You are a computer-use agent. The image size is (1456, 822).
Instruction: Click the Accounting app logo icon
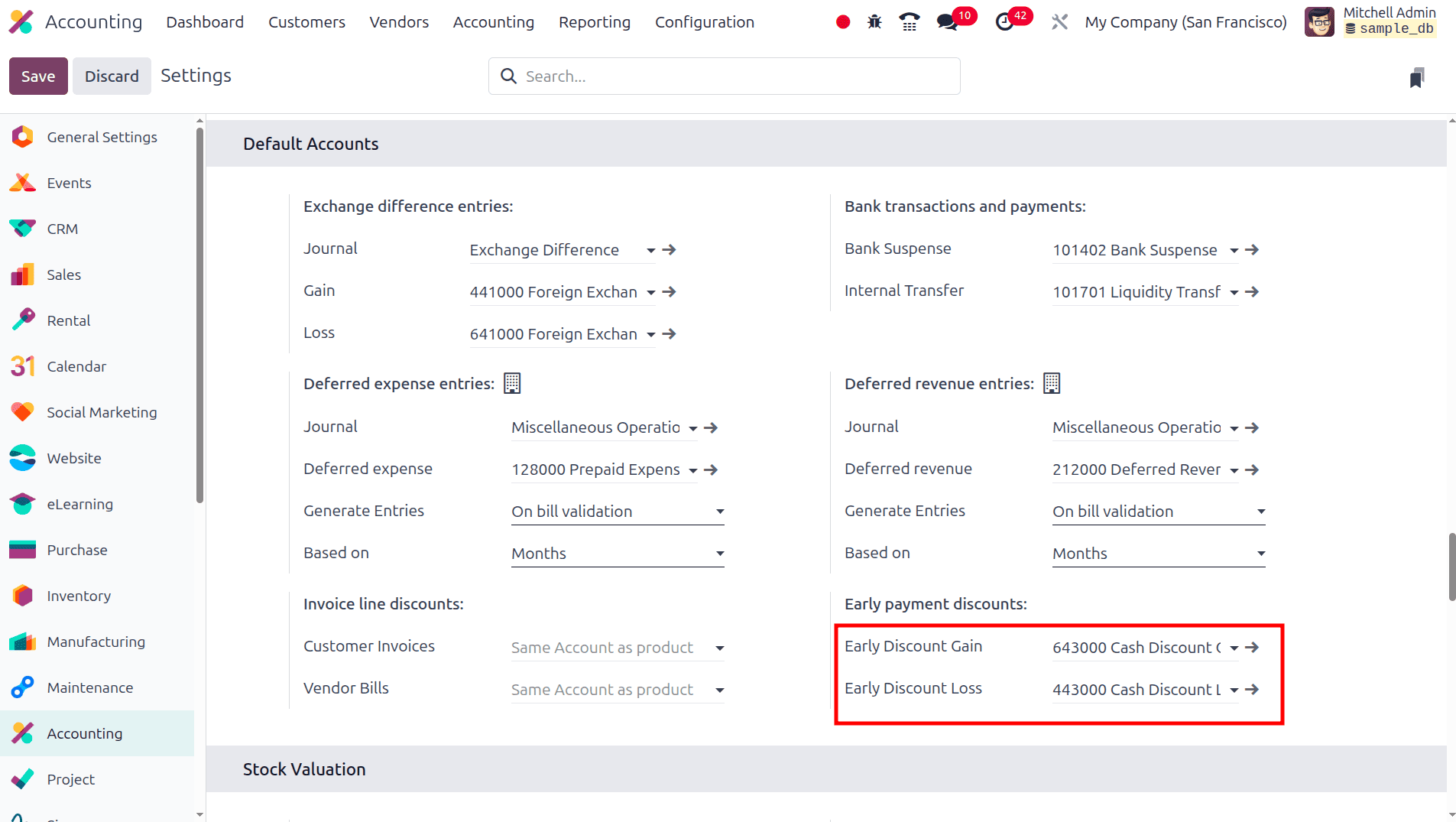[21, 22]
